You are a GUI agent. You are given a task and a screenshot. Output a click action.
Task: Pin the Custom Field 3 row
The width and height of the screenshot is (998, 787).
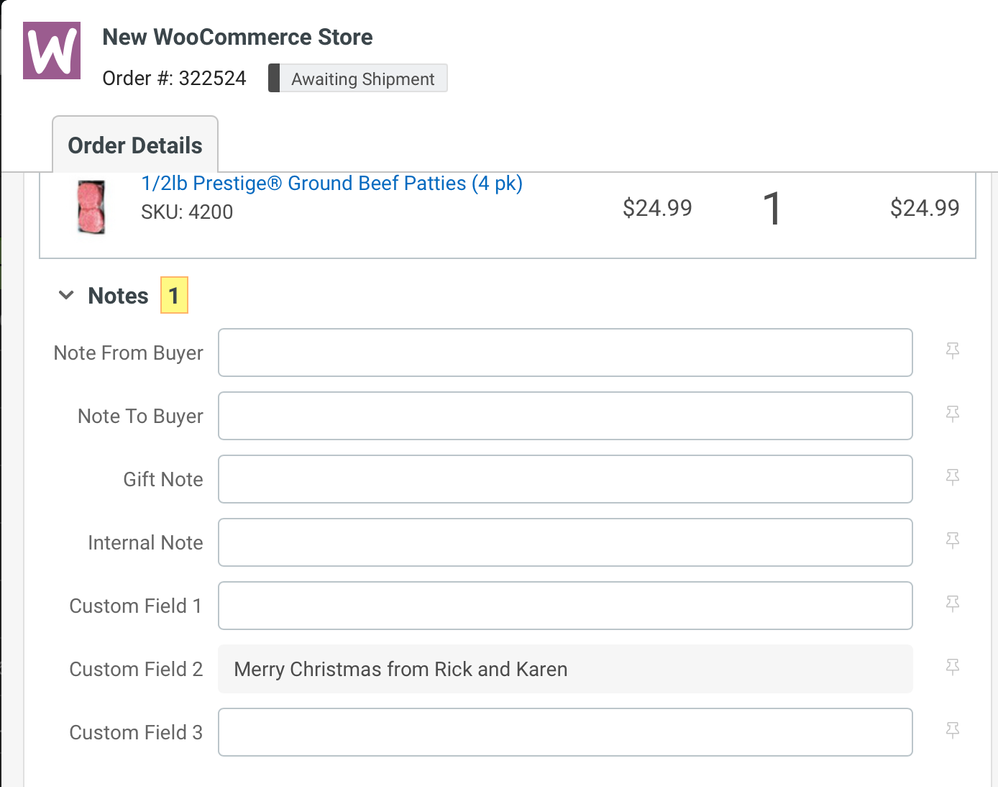(952, 731)
